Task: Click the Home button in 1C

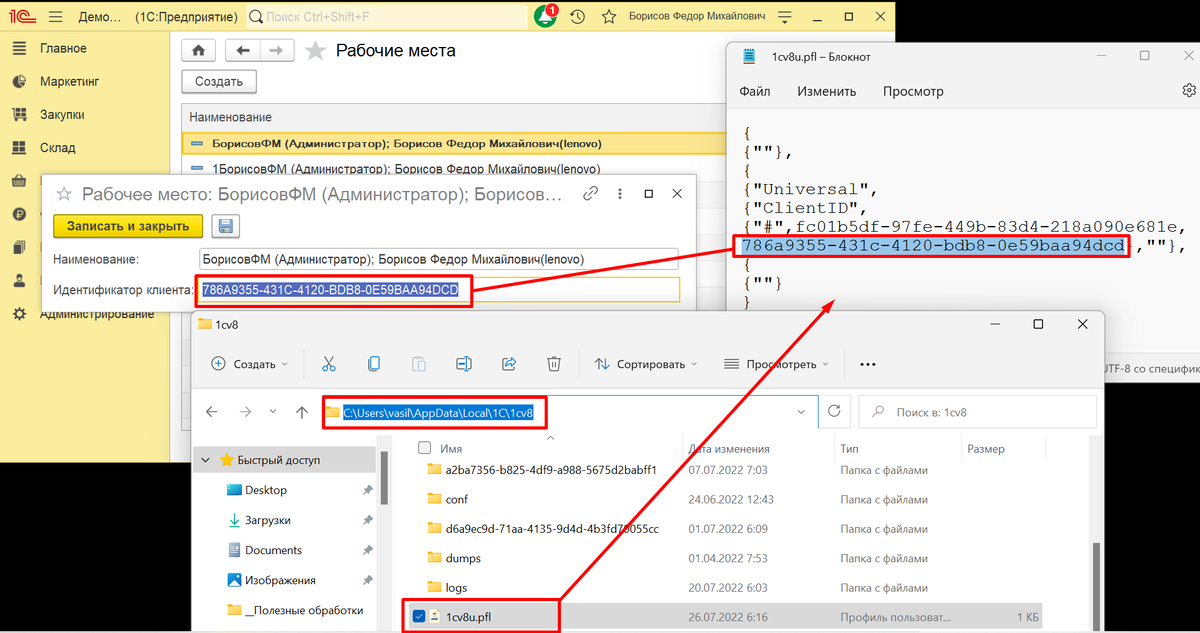Action: (x=198, y=50)
